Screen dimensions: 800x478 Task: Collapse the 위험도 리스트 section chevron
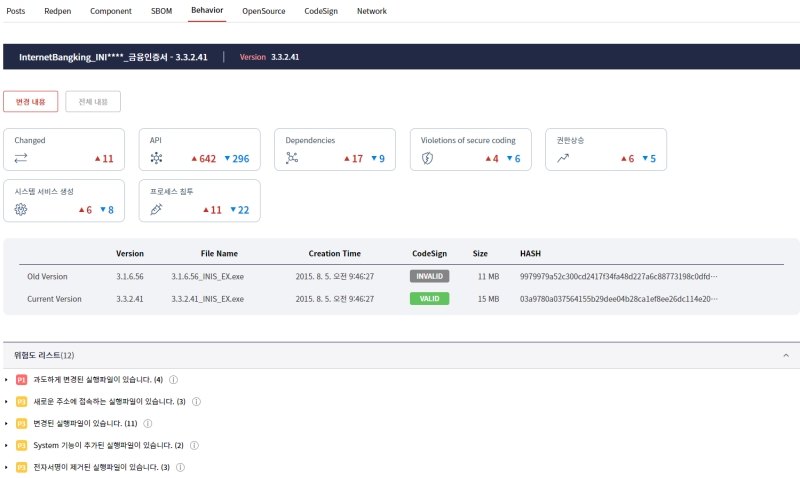(786, 355)
